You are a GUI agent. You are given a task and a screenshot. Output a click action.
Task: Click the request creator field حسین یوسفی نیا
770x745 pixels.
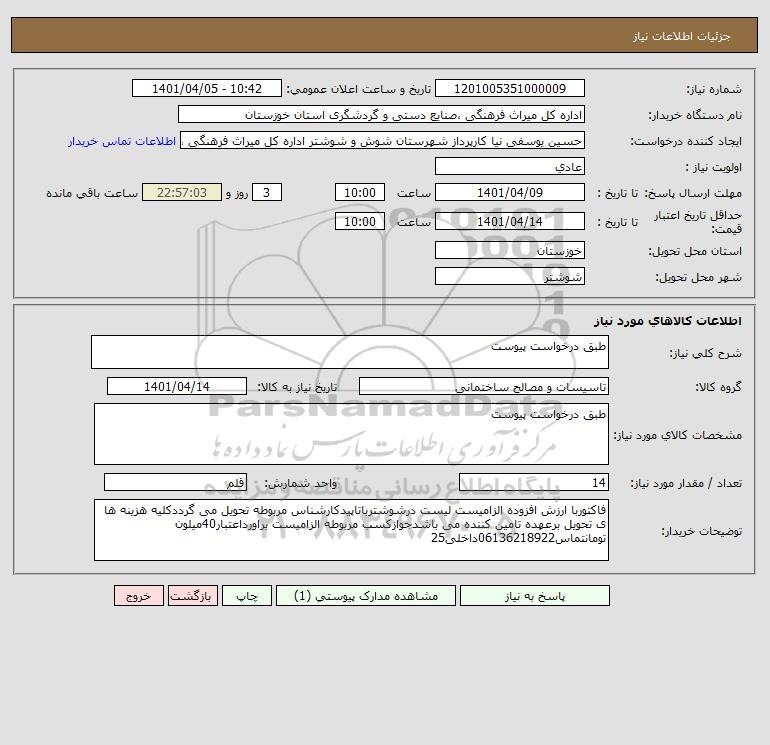383,140
